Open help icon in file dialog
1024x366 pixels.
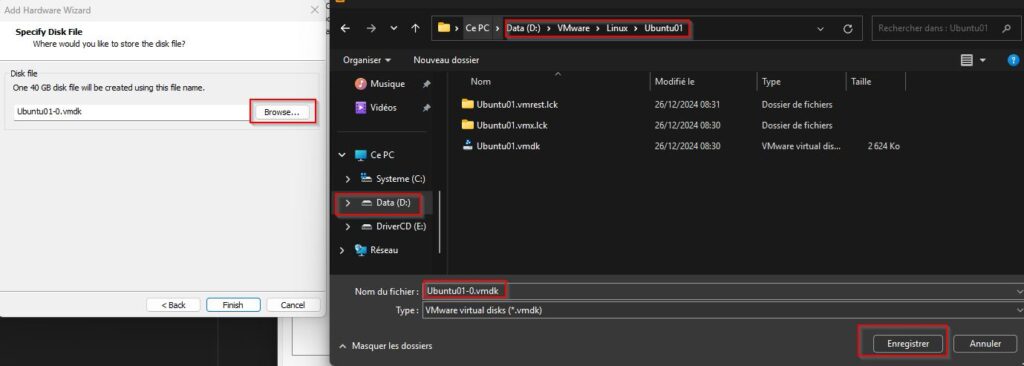tap(1013, 60)
